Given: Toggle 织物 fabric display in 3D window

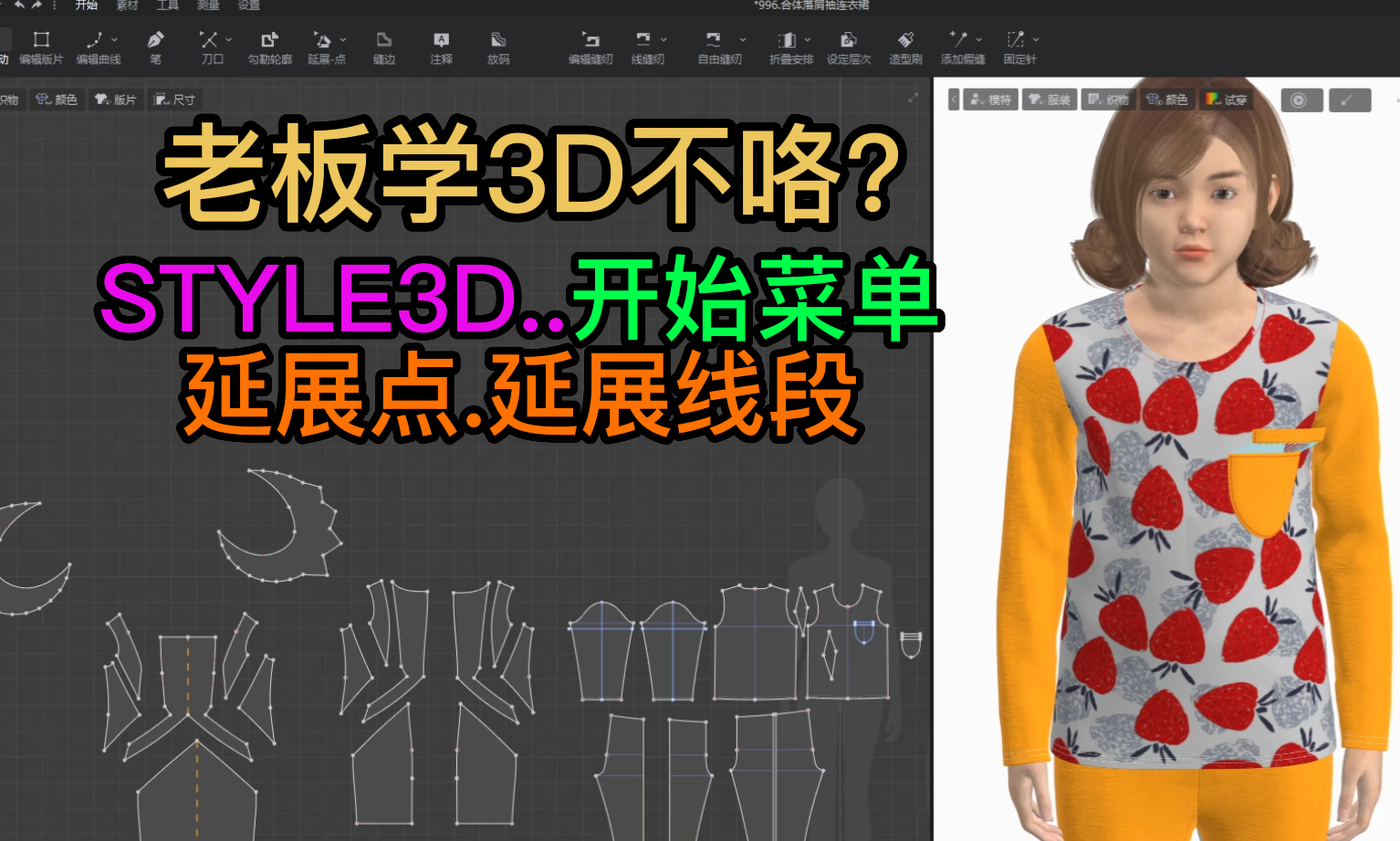Looking at the screenshot, I should coord(1109,100).
